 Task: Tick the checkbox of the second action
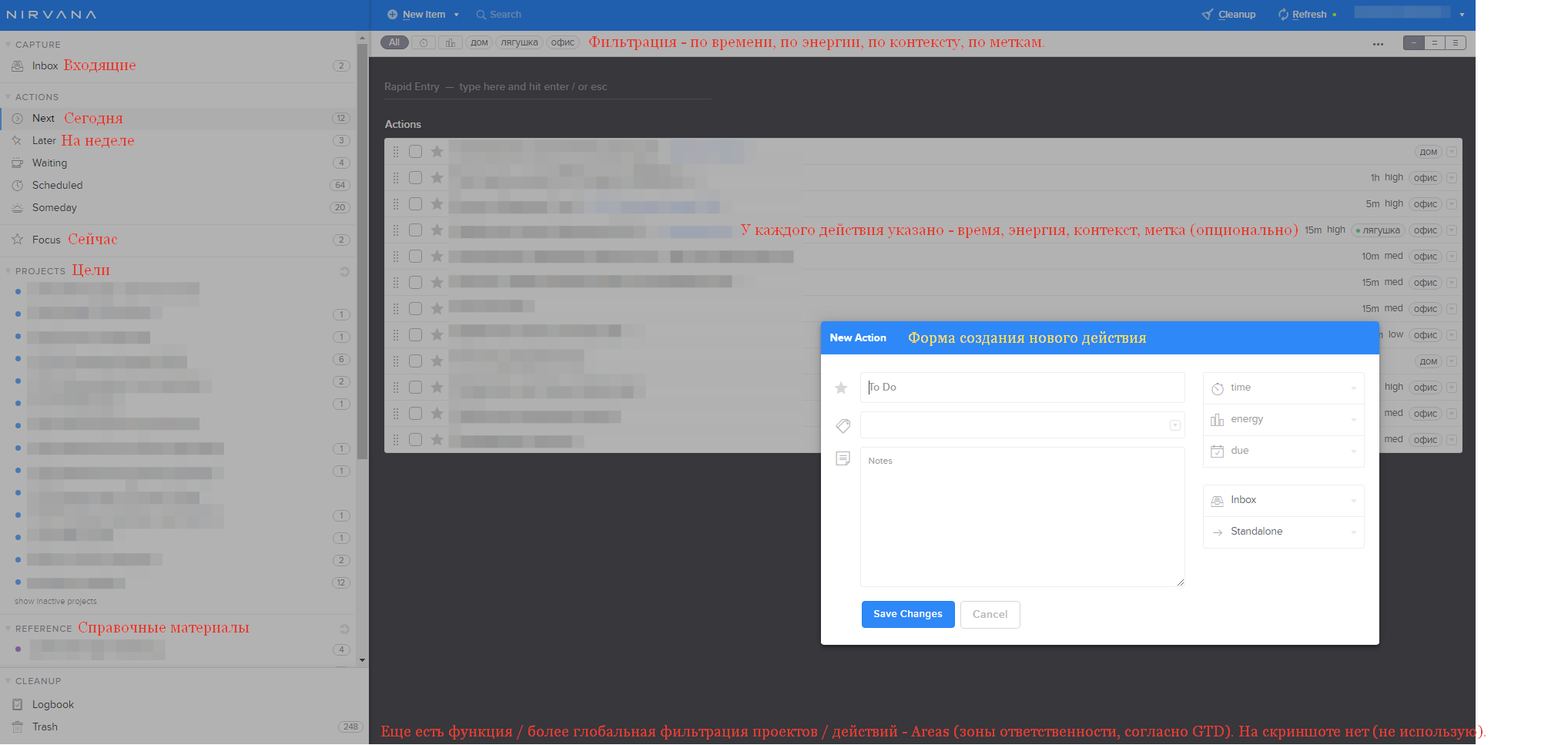[x=415, y=178]
